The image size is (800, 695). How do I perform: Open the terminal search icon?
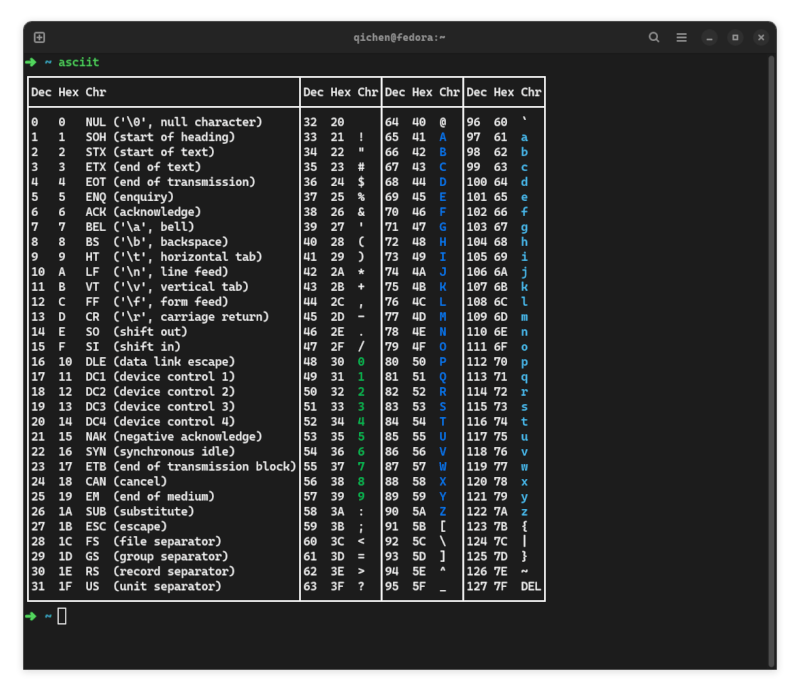(654, 37)
